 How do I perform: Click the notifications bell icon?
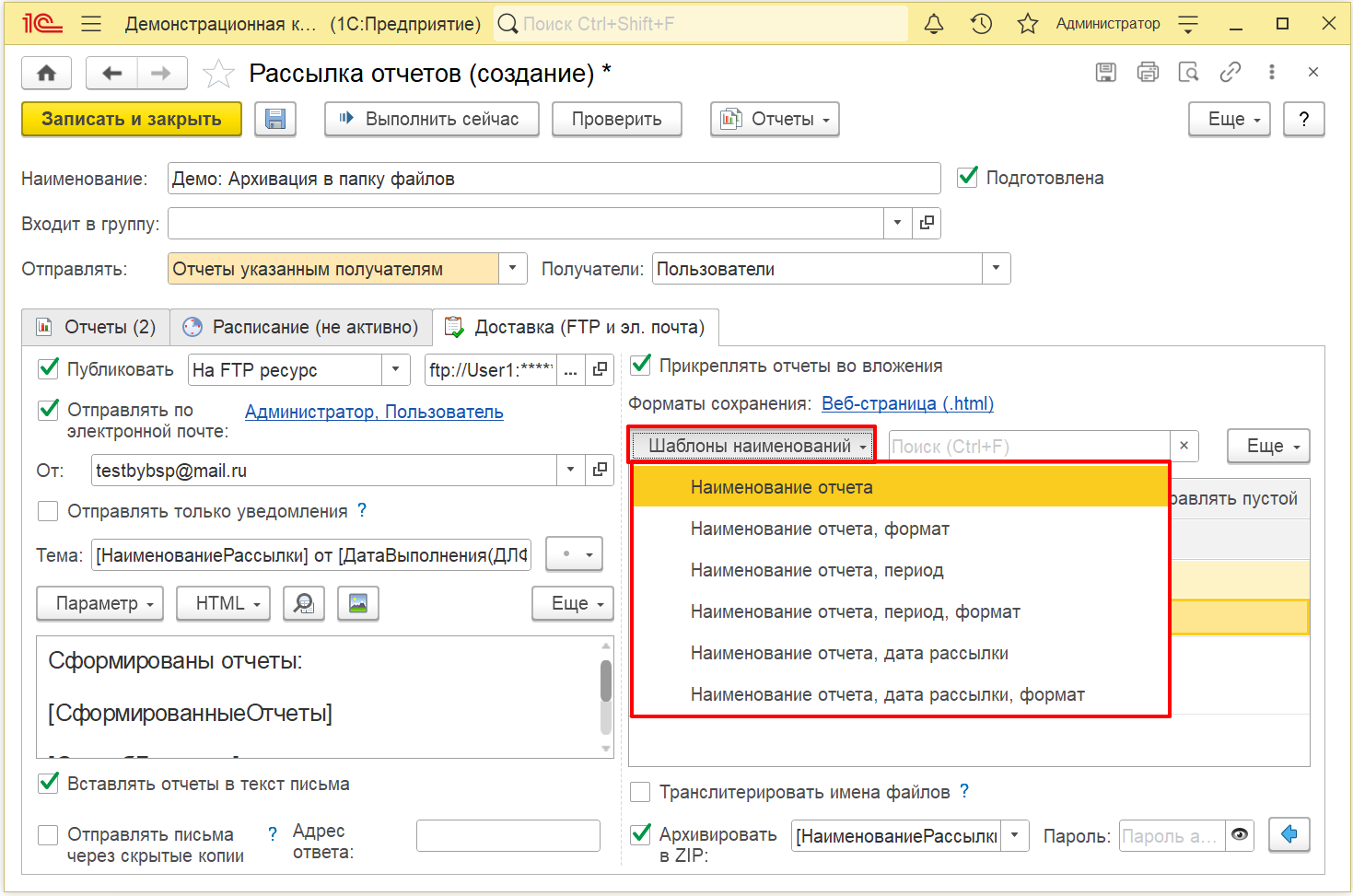click(934, 24)
